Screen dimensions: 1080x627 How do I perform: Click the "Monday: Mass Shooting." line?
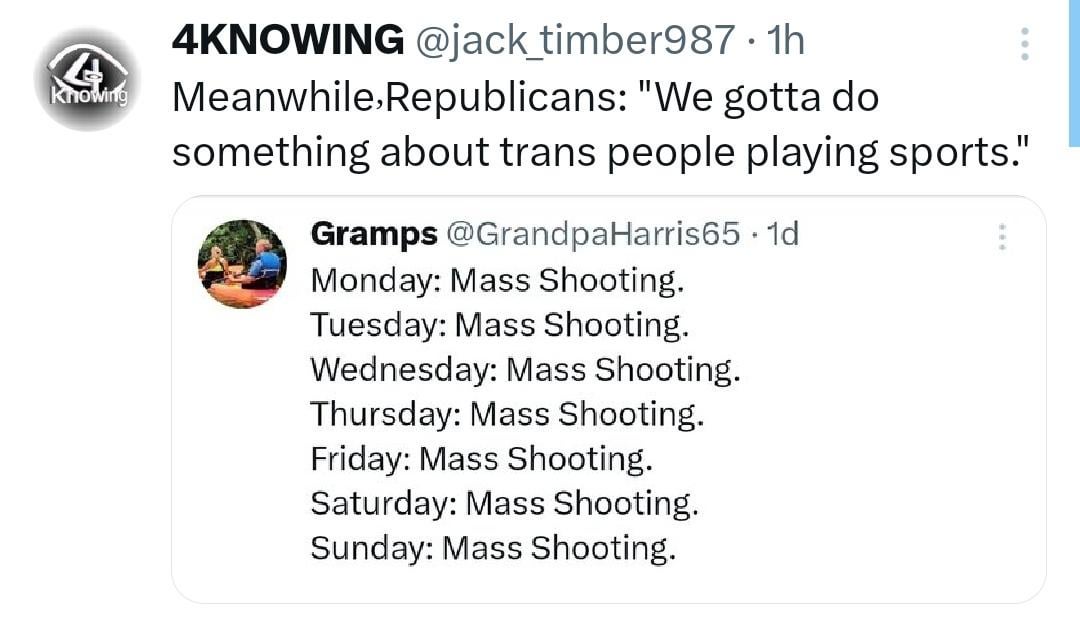click(x=497, y=280)
